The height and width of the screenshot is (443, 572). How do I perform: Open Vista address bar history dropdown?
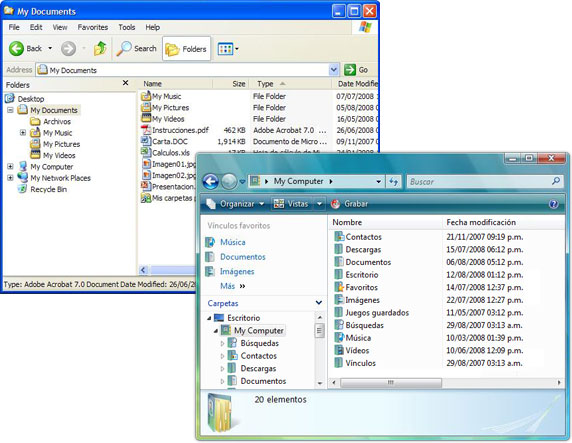click(378, 181)
